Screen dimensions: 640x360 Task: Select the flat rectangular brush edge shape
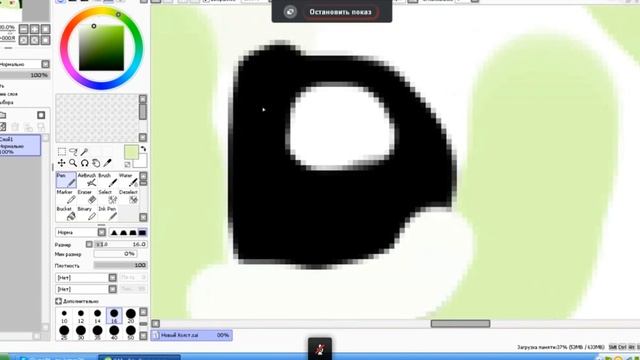click(142, 233)
